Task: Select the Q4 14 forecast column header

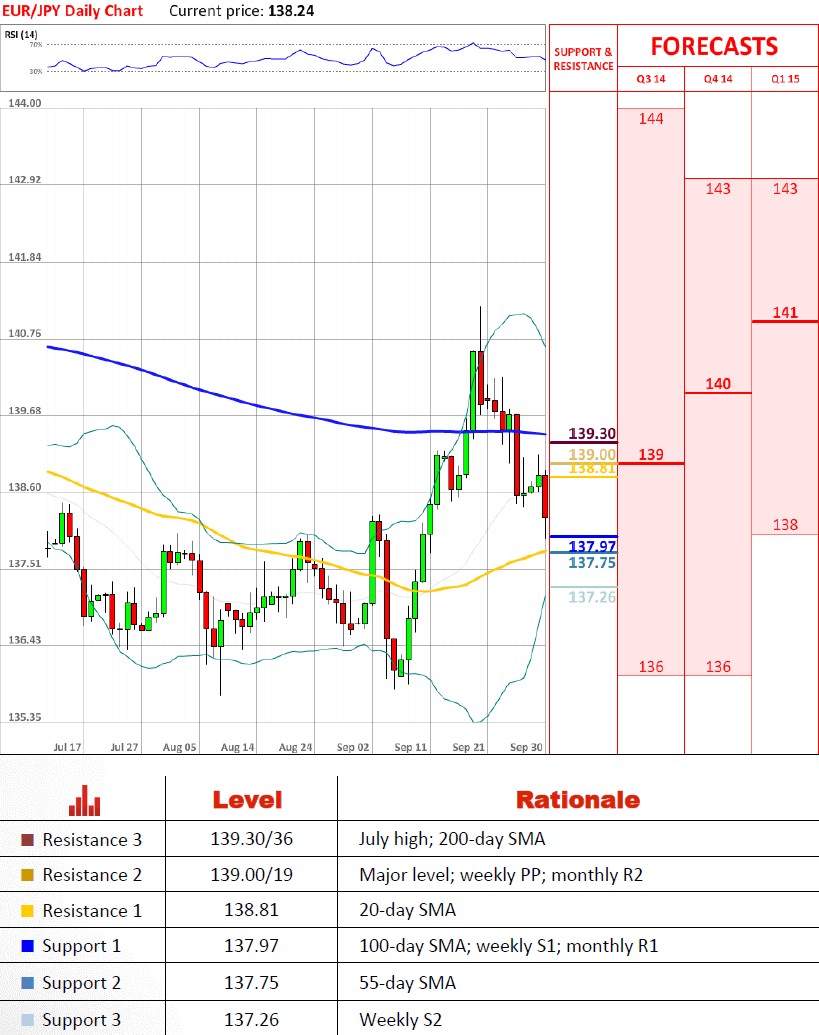Action: [x=718, y=79]
